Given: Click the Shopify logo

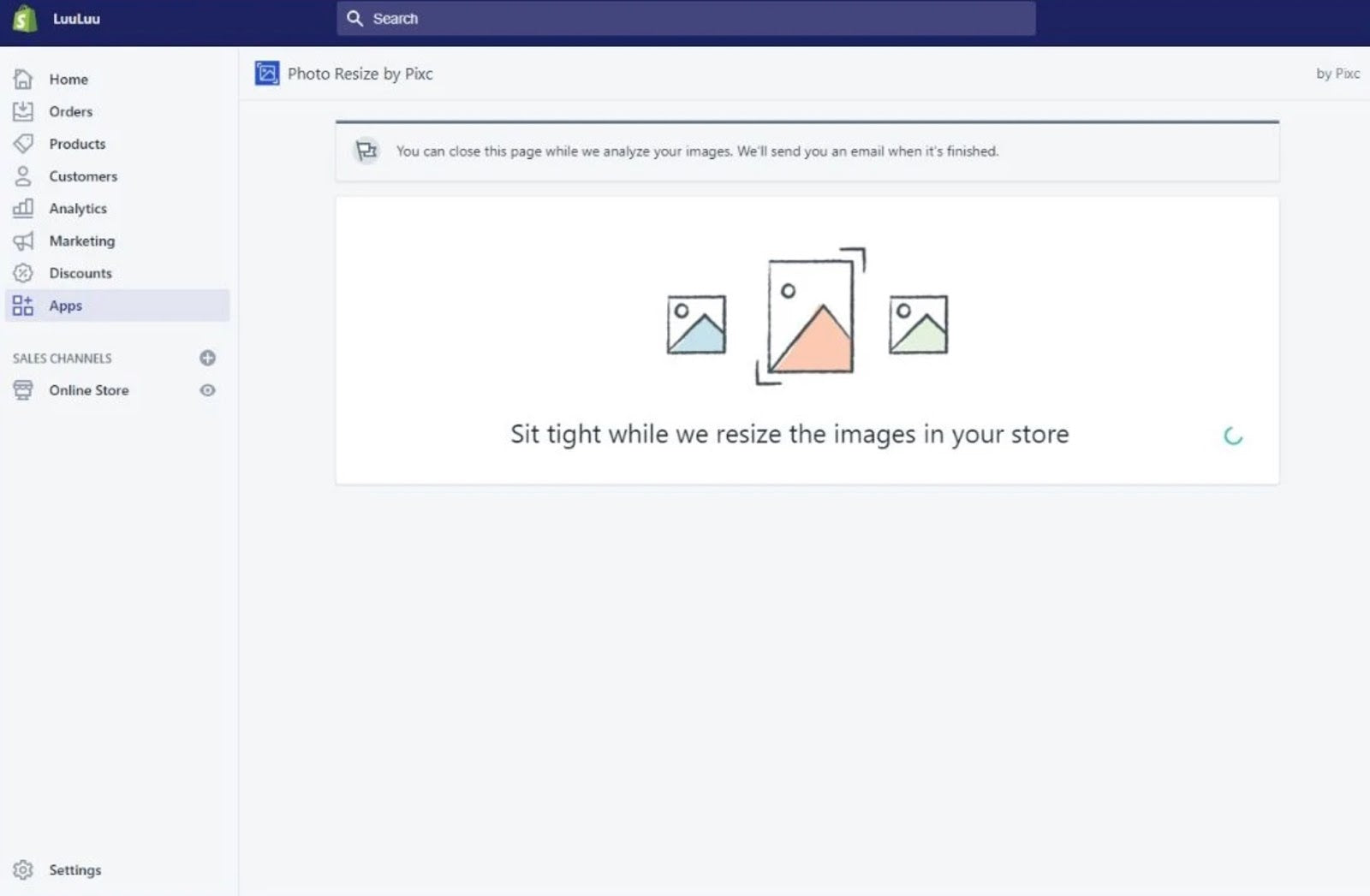Looking at the screenshot, I should pos(25,18).
